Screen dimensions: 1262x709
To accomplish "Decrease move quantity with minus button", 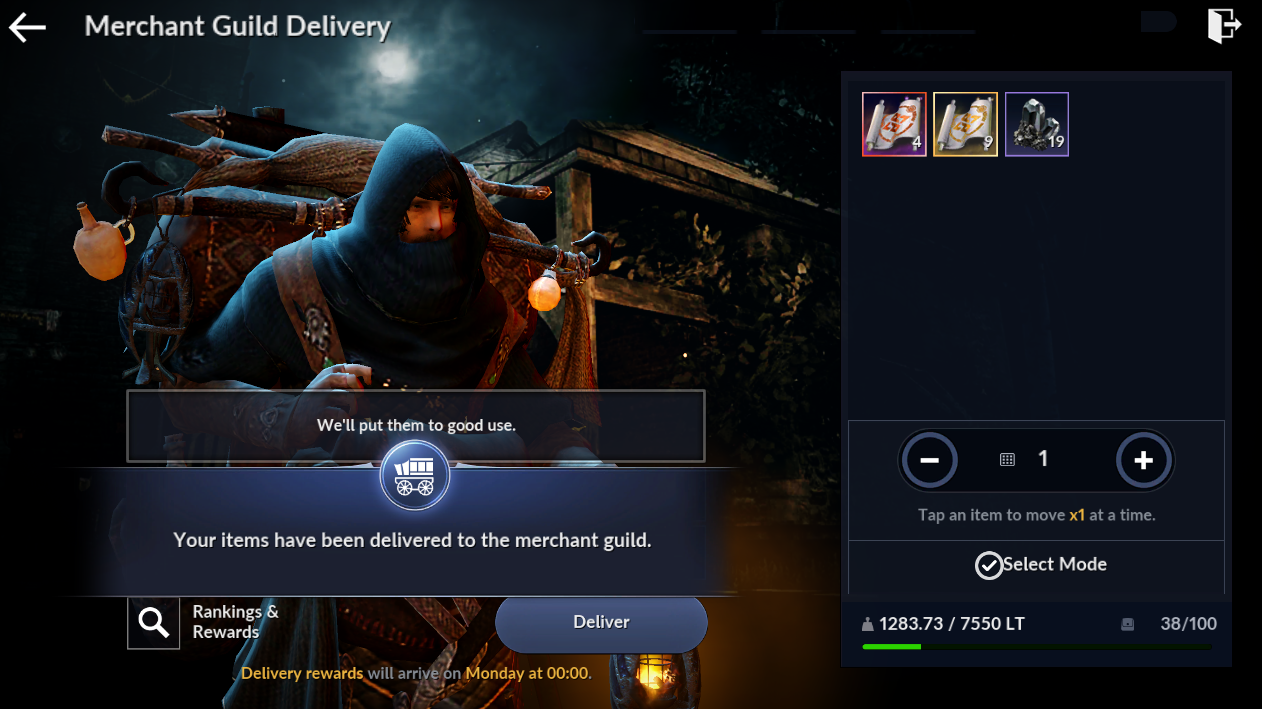I will click(929, 460).
